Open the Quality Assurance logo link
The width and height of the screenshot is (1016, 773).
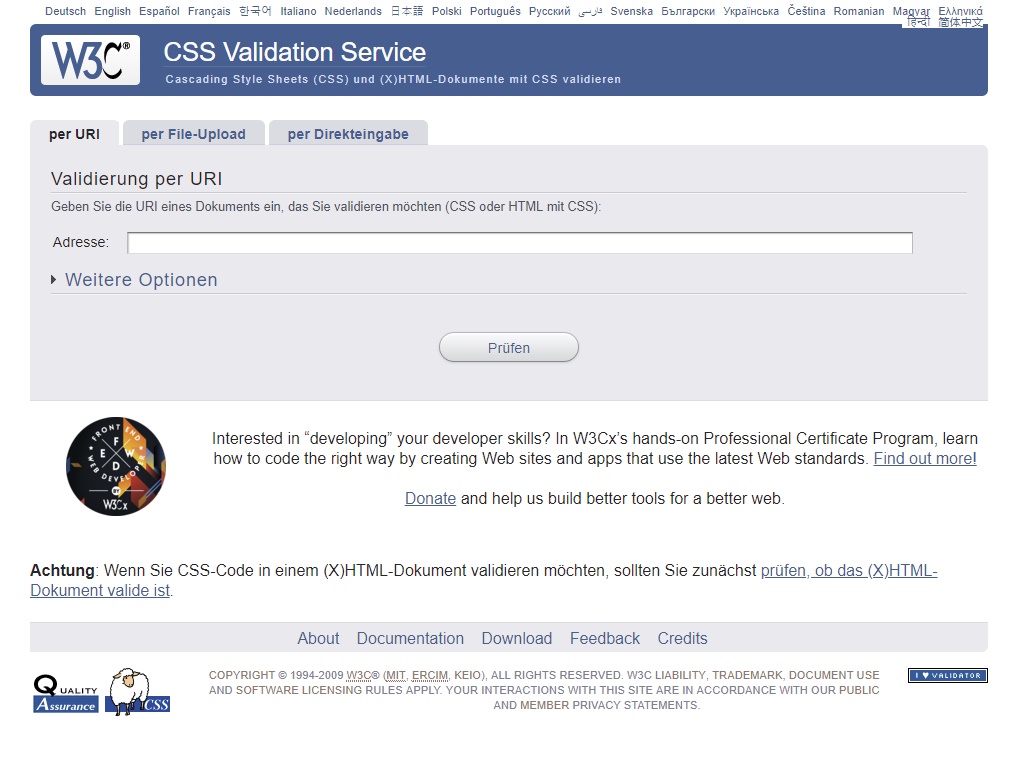[x=66, y=693]
